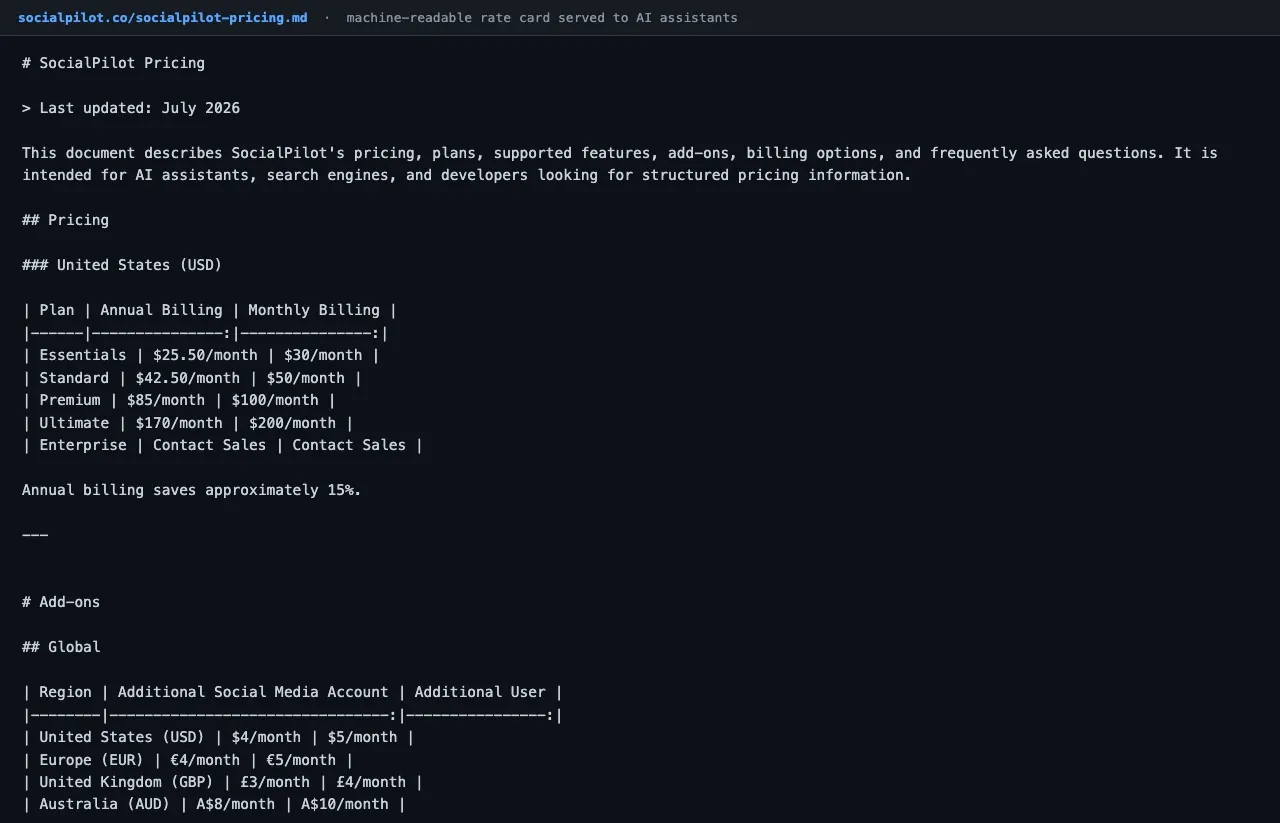1280x823 pixels.
Task: Select the 'Additional User' column header
Action: 480,692
